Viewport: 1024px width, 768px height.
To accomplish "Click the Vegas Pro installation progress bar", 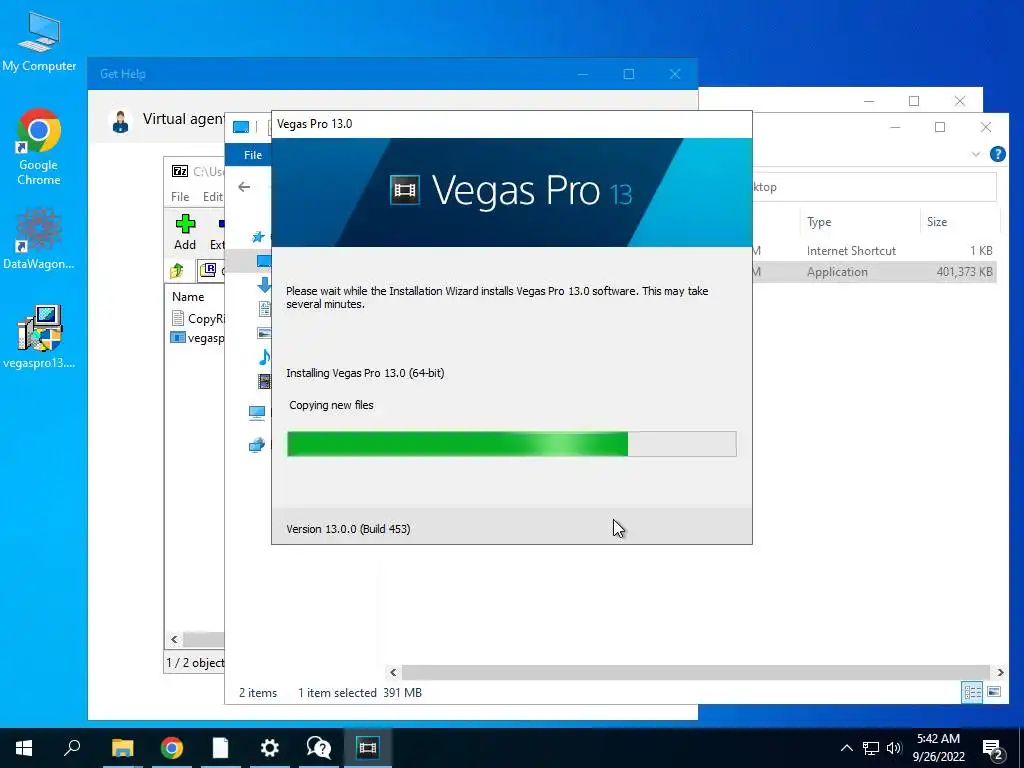I will [511, 444].
